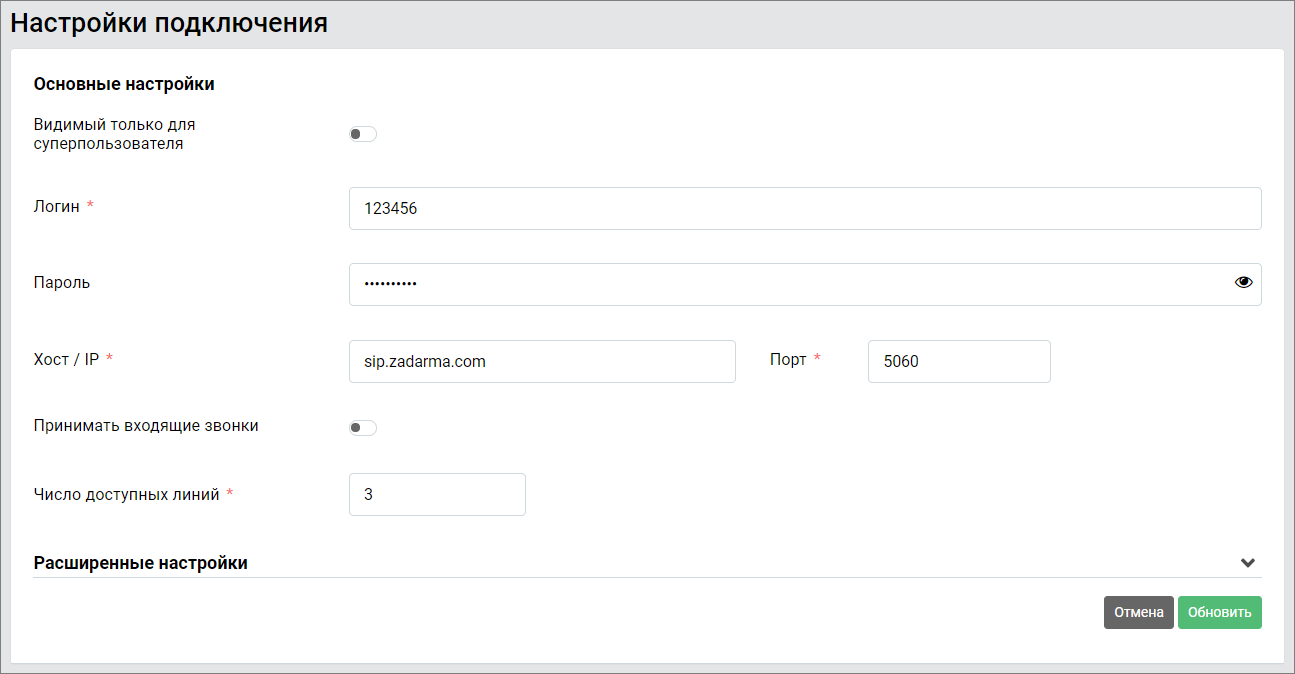Click inside the Пароль input field
The width and height of the screenshot is (1295, 674).
coord(790,284)
